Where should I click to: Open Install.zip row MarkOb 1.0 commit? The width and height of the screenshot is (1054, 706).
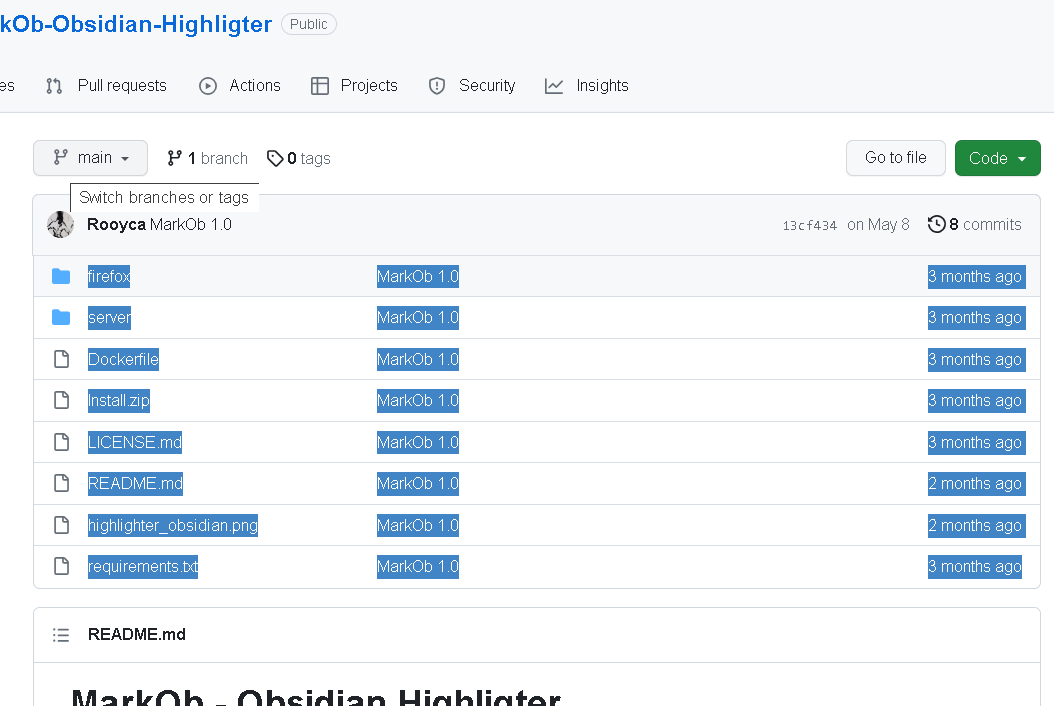[x=418, y=401]
